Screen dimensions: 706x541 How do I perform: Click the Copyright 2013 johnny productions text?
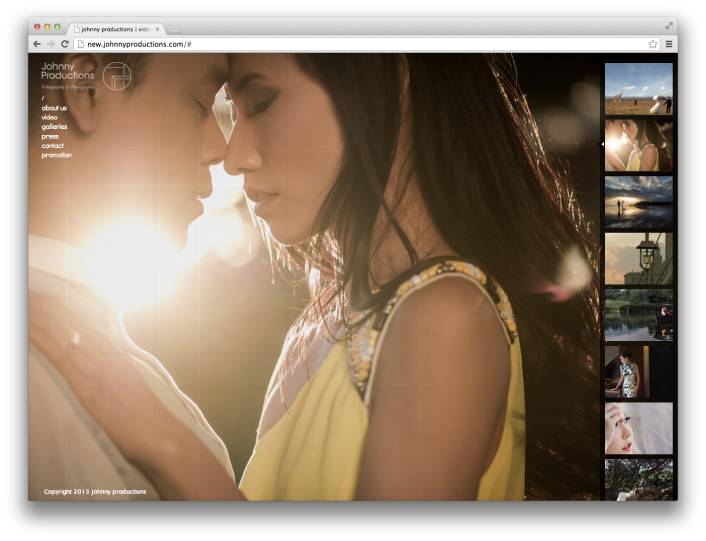tap(95, 491)
